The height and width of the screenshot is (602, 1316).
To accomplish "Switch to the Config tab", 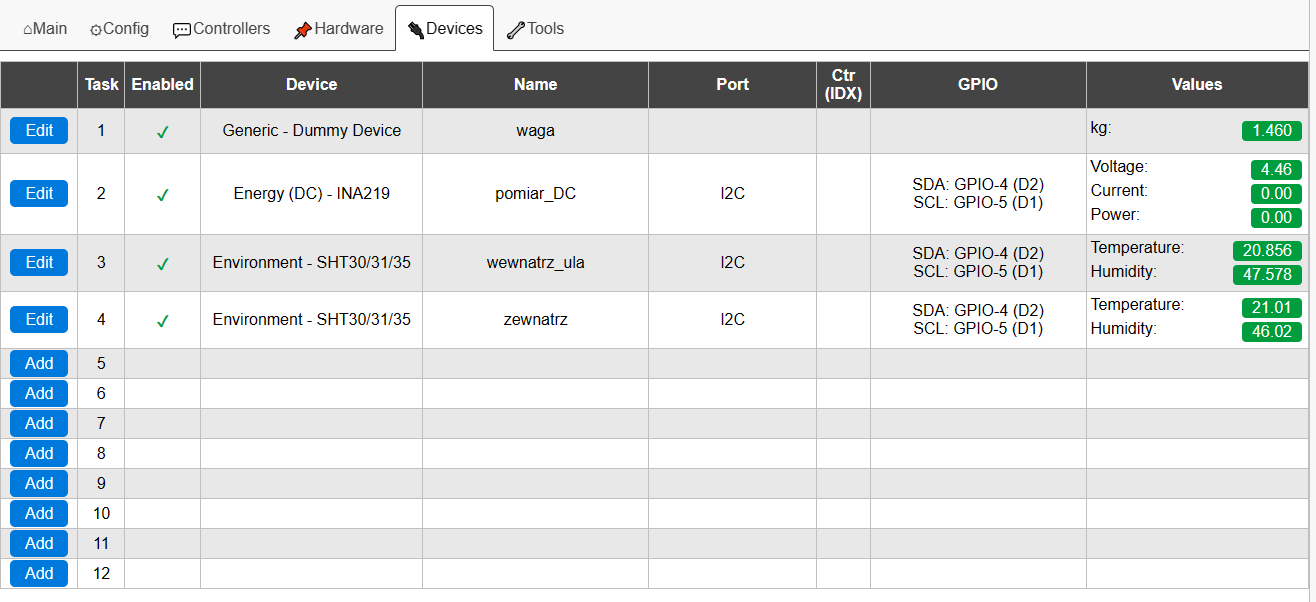I will [119, 29].
